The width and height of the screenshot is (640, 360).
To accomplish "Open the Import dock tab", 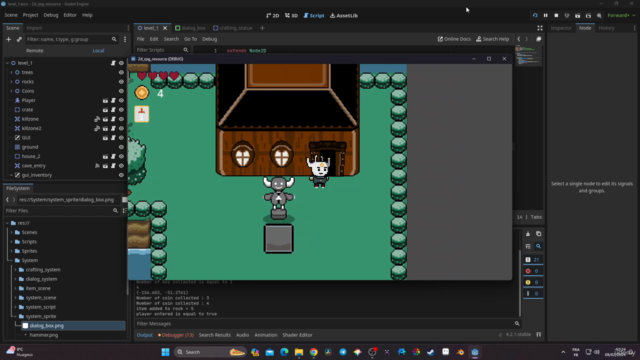I will point(34,28).
